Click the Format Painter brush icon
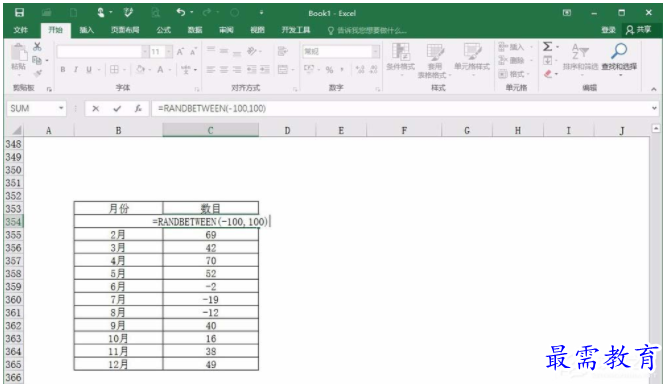The width and height of the screenshot is (667, 389). point(37,74)
